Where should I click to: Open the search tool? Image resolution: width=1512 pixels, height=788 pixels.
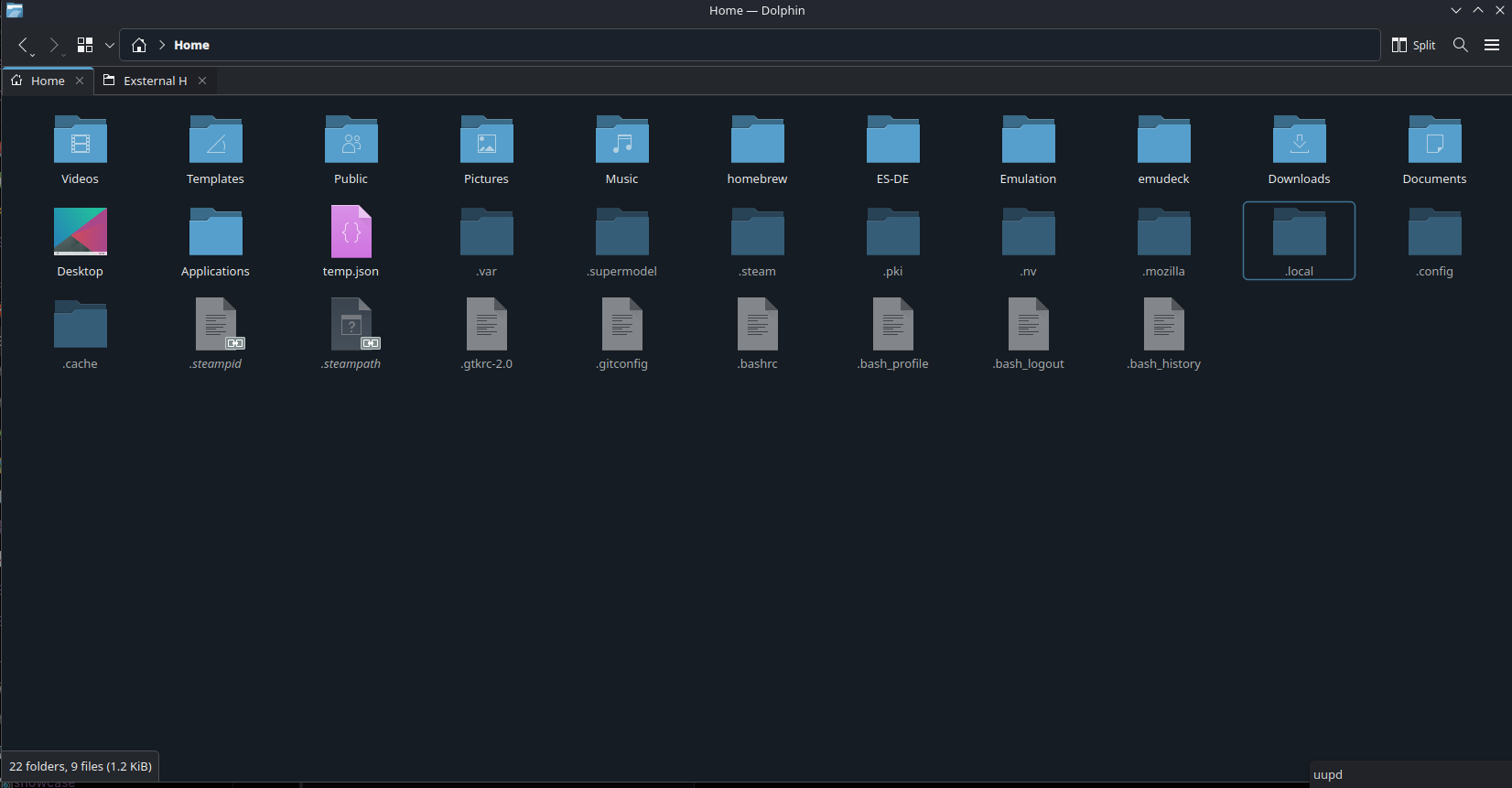[x=1461, y=45]
